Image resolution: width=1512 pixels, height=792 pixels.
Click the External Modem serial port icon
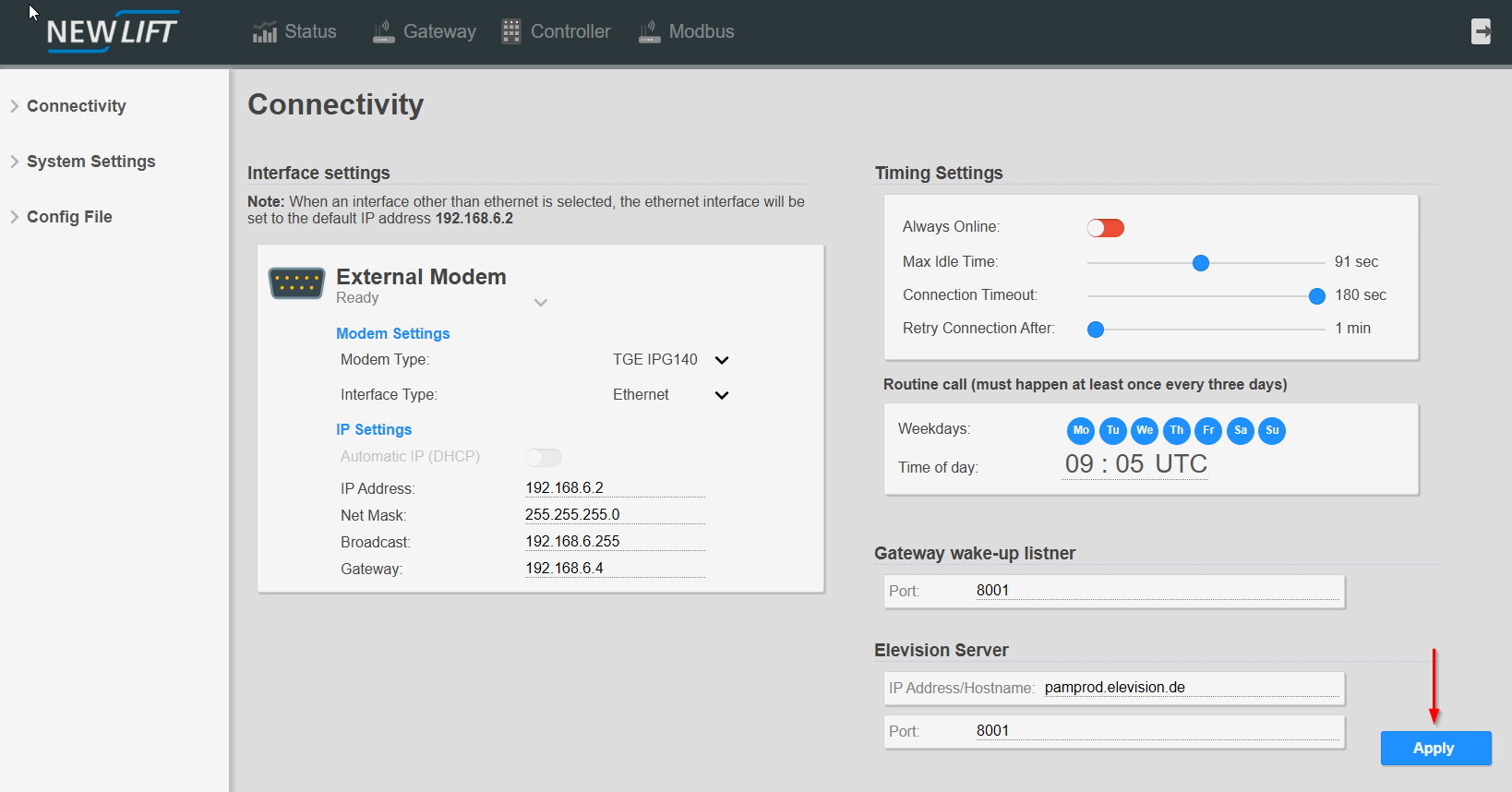coord(296,283)
